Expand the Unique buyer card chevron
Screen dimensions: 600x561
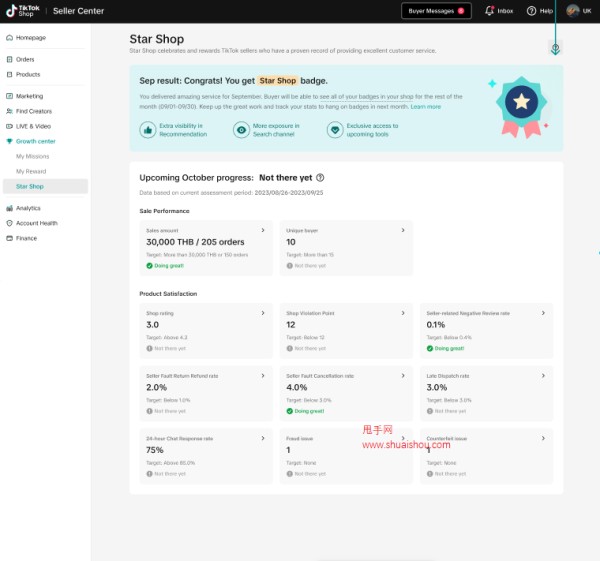[403, 230]
